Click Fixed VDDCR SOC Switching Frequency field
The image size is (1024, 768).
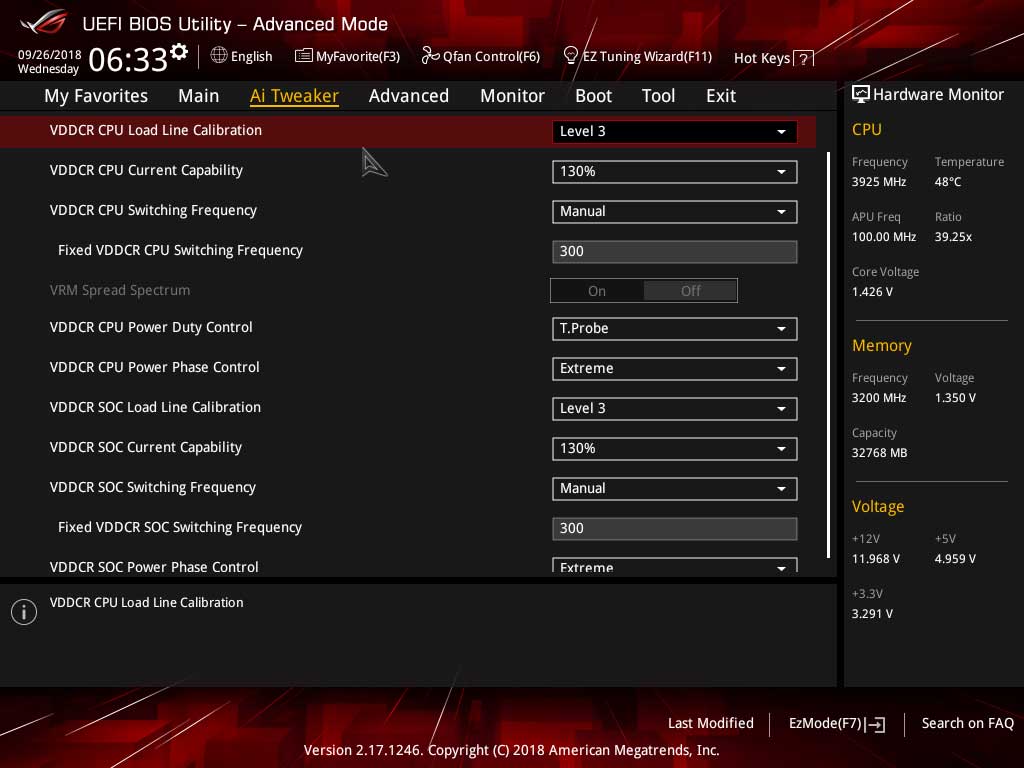pos(675,529)
